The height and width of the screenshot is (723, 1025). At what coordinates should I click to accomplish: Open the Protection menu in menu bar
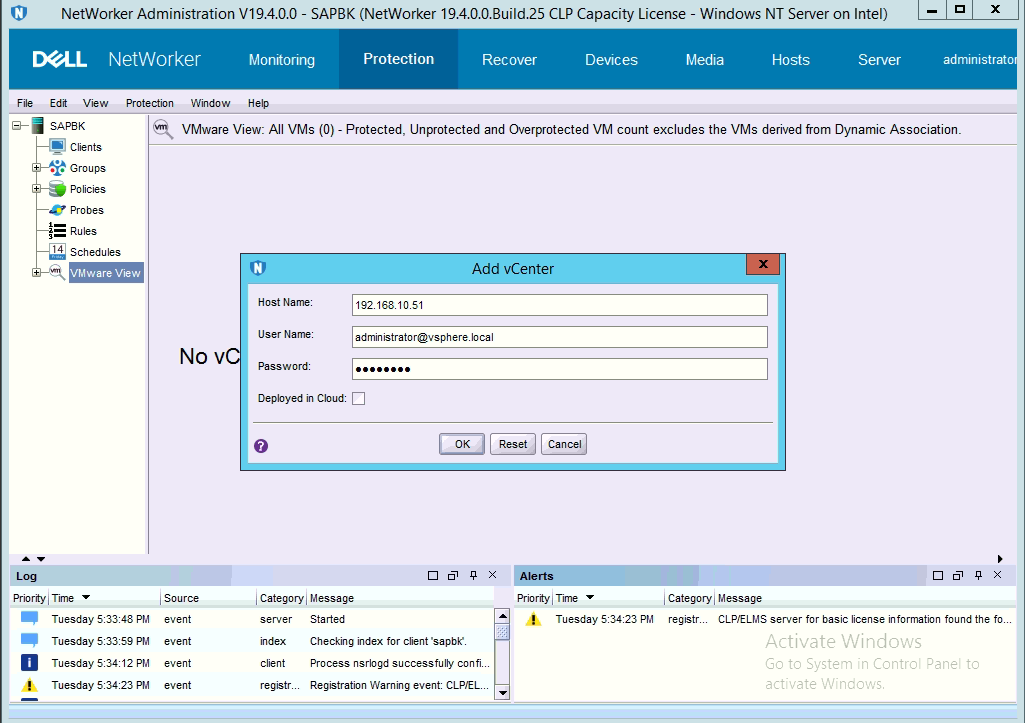(x=149, y=103)
